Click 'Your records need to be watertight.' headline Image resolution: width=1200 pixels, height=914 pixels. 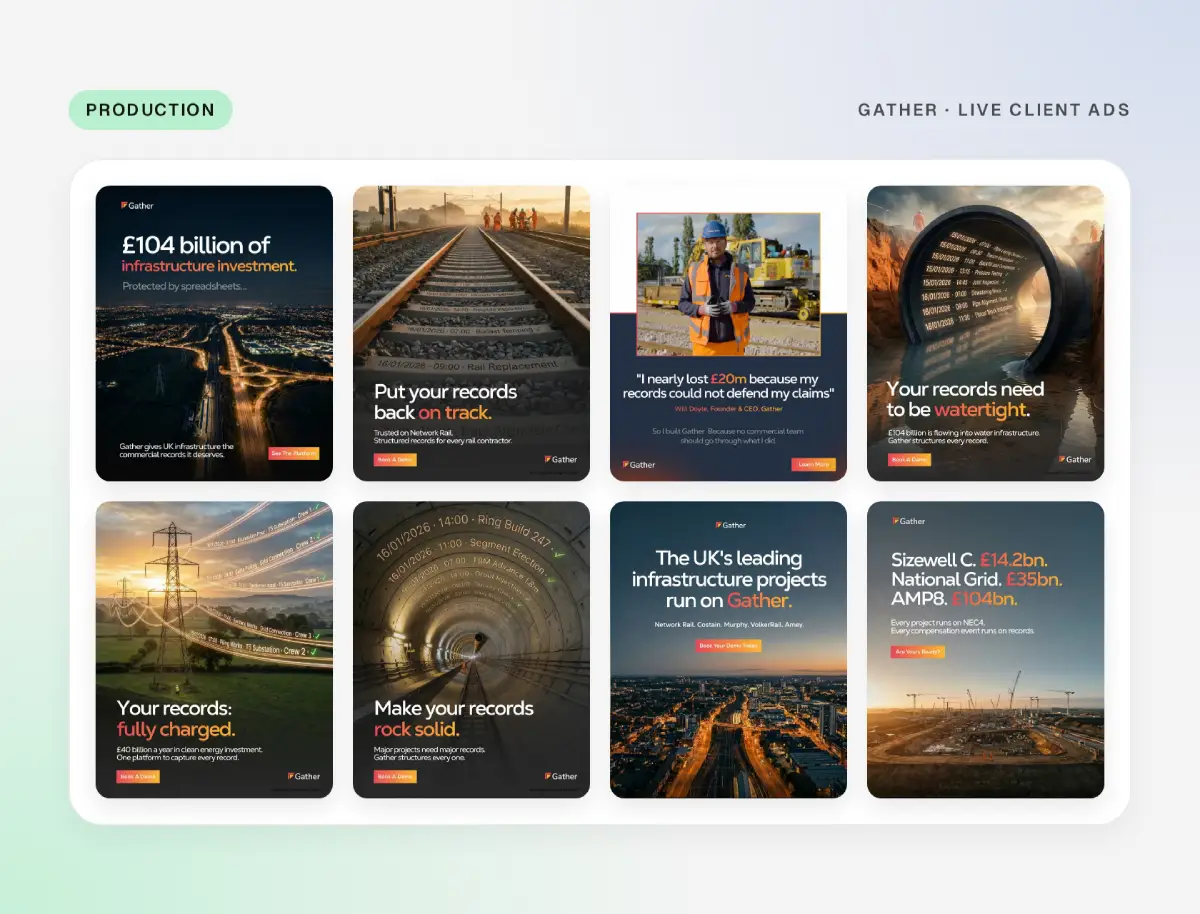(965, 399)
